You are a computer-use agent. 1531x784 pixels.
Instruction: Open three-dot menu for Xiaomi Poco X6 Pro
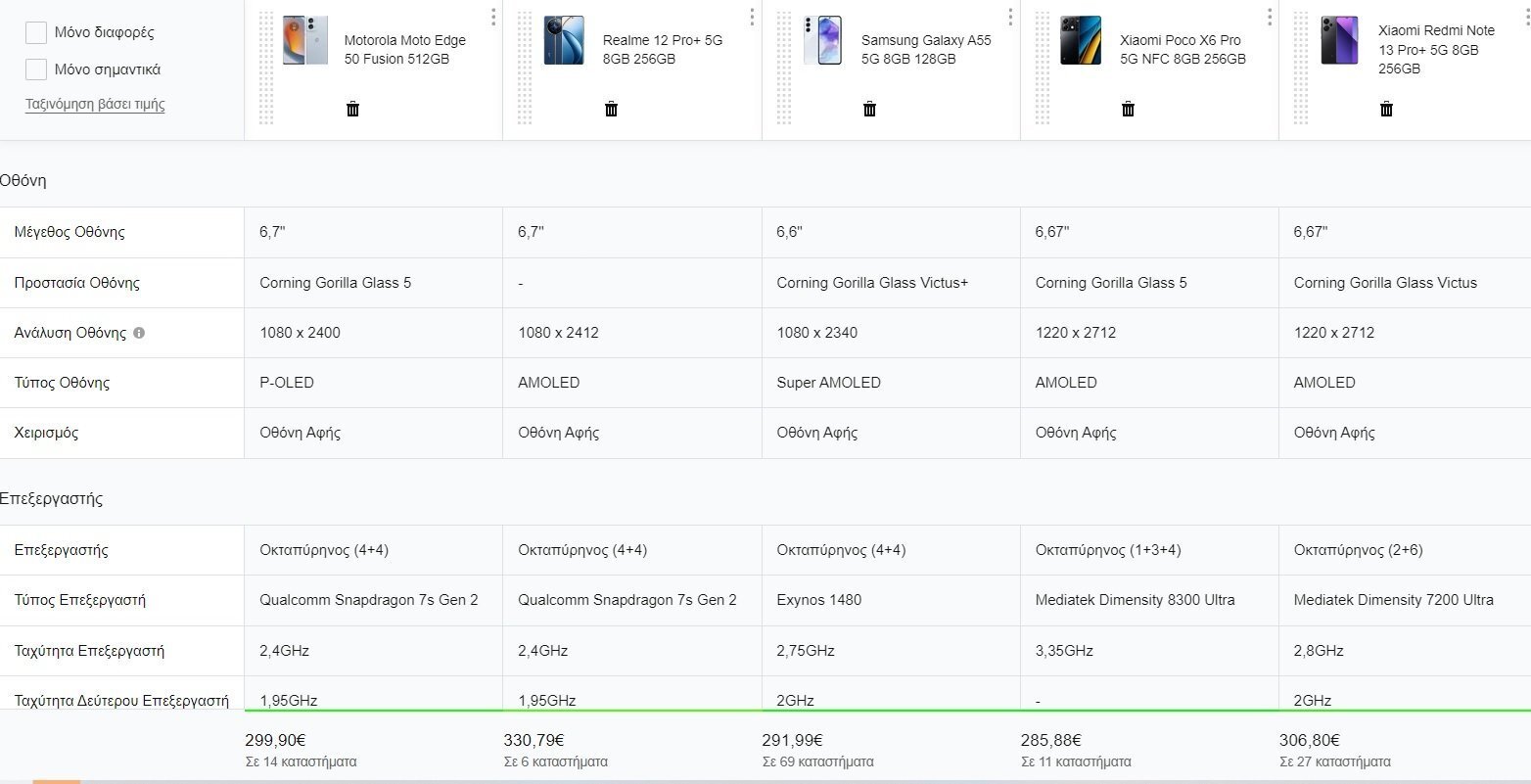[1269, 17]
